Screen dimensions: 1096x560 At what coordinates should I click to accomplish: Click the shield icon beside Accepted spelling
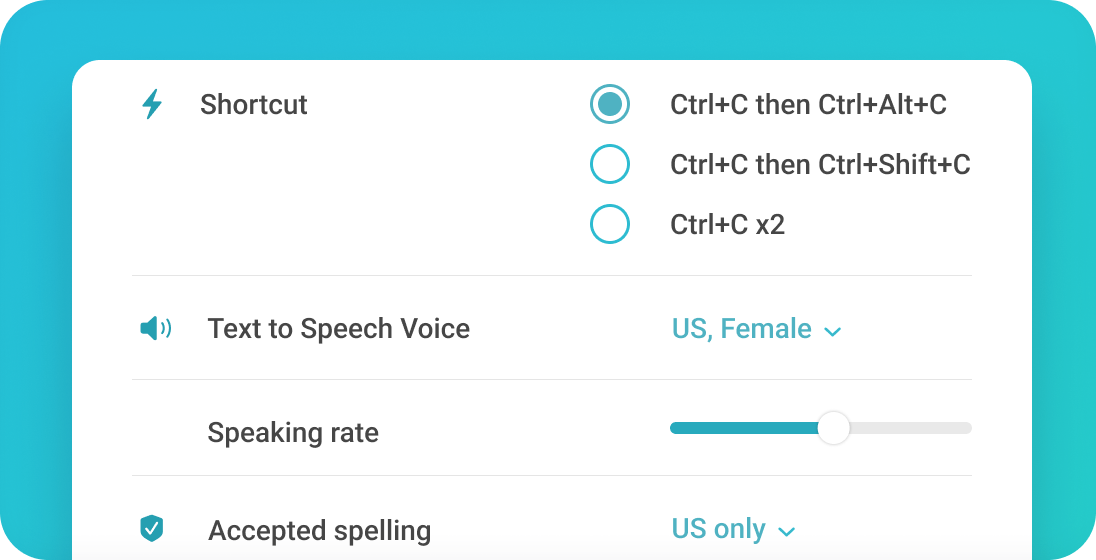[x=152, y=528]
